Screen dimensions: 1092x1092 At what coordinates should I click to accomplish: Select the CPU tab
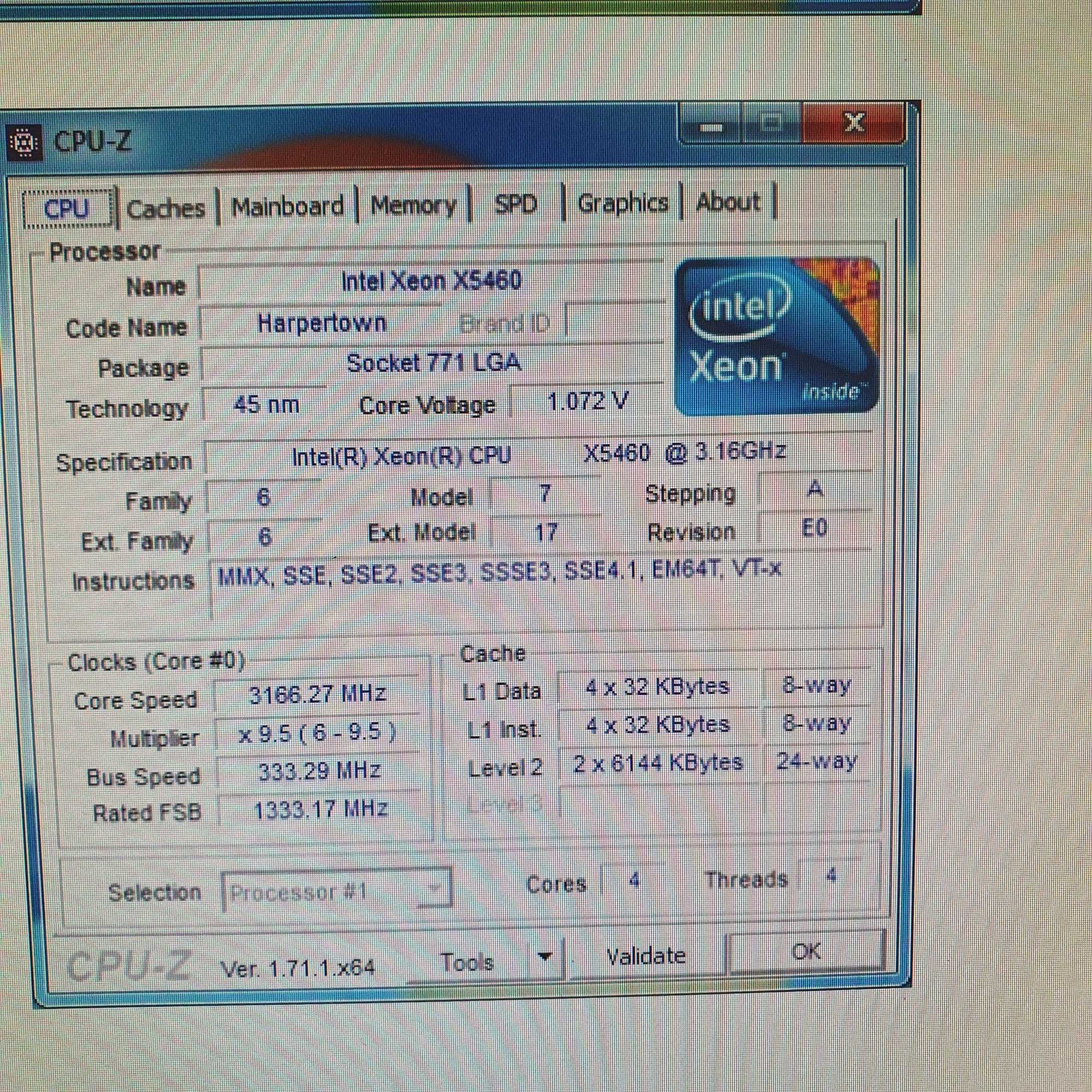(x=67, y=209)
